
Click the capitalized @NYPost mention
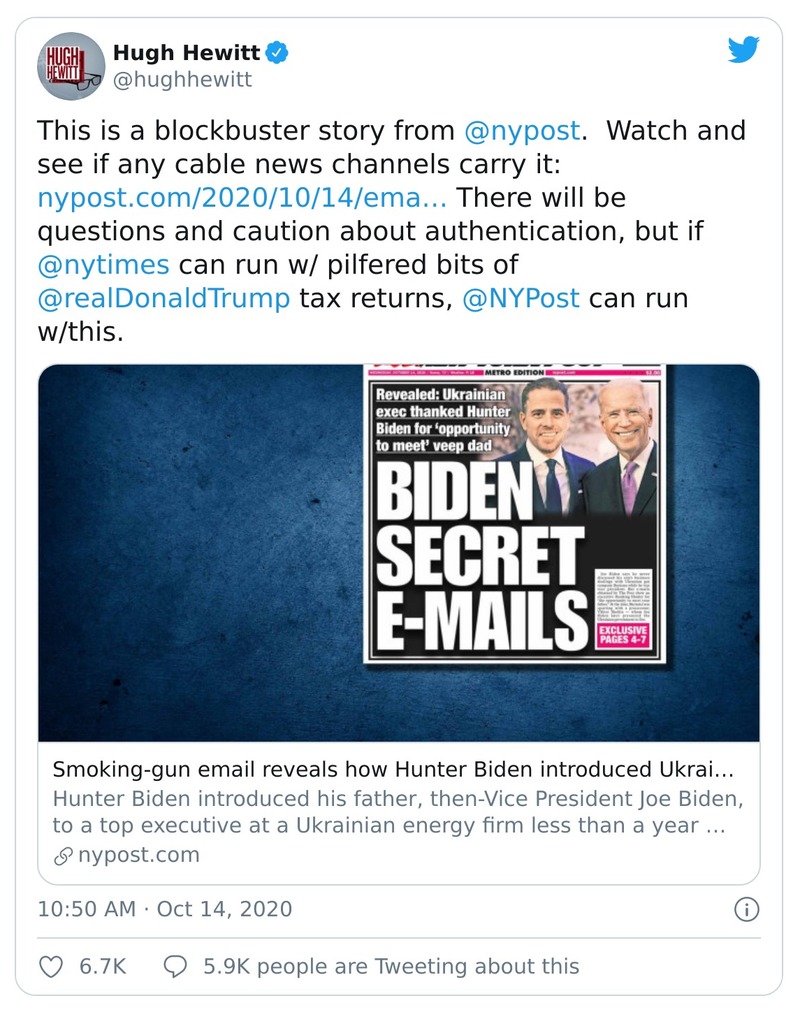coord(520,299)
